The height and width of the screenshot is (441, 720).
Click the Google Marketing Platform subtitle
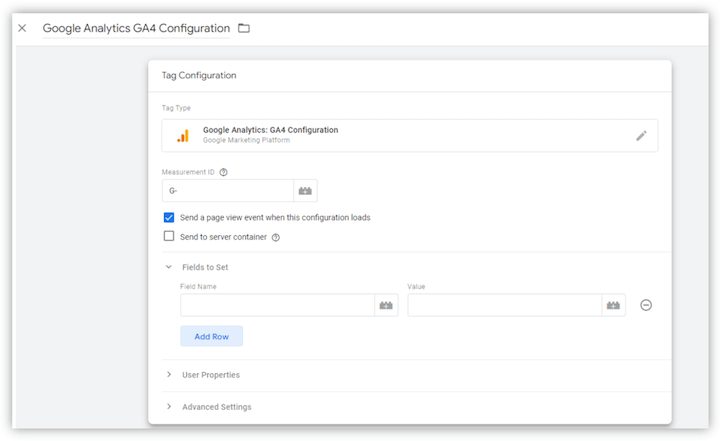click(246, 140)
